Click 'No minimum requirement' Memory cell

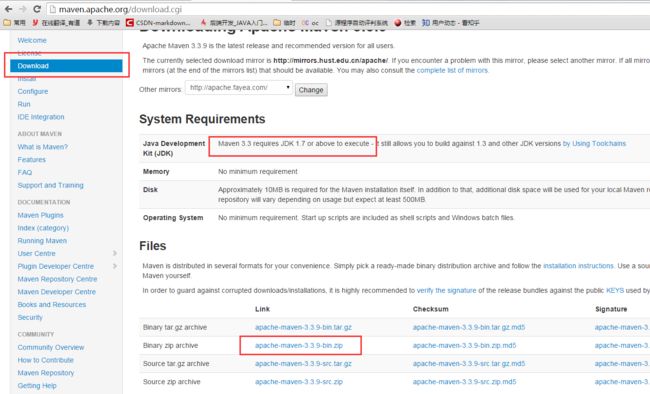pos(258,172)
